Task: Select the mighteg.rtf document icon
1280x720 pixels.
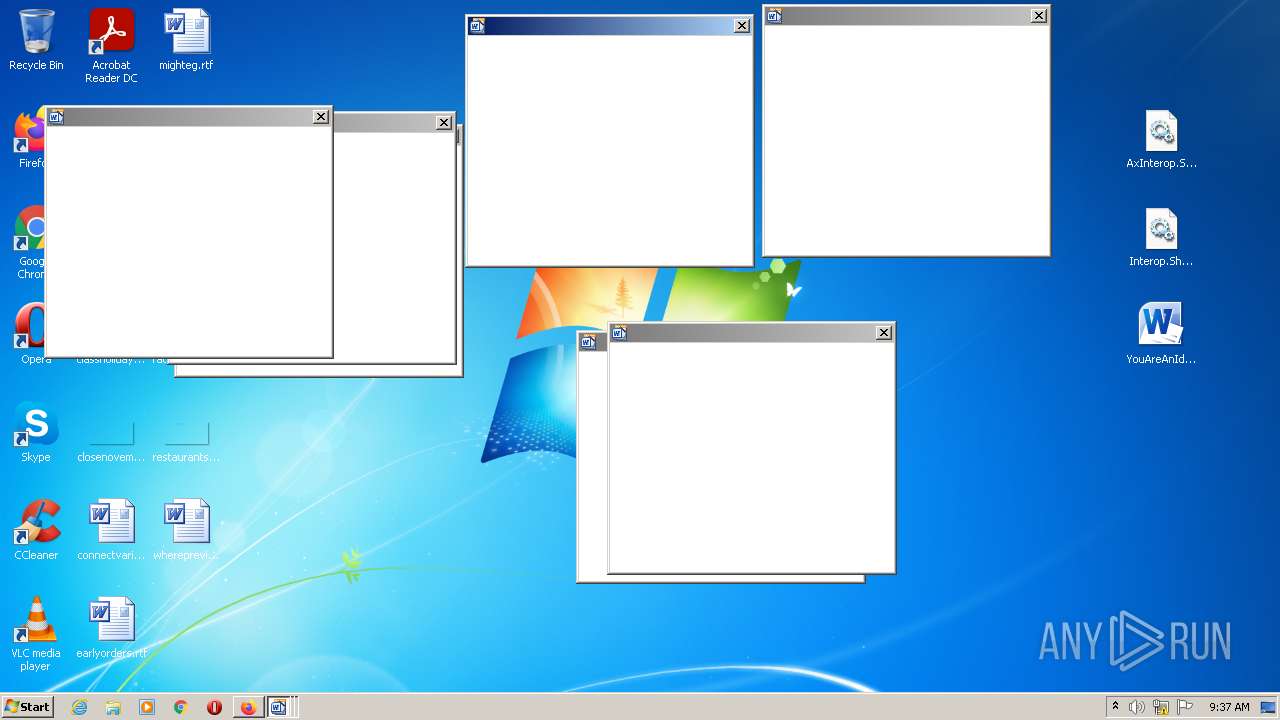Action: [x=186, y=40]
